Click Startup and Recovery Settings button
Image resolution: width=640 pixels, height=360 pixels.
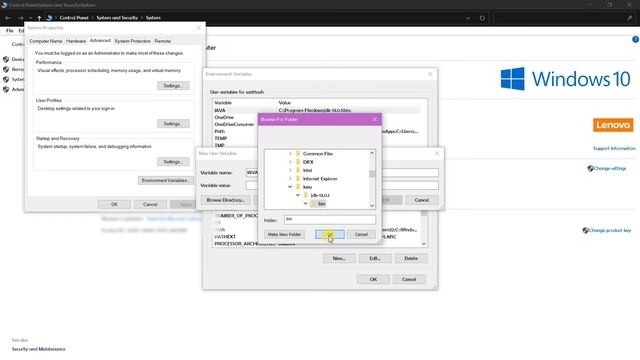pos(173,162)
